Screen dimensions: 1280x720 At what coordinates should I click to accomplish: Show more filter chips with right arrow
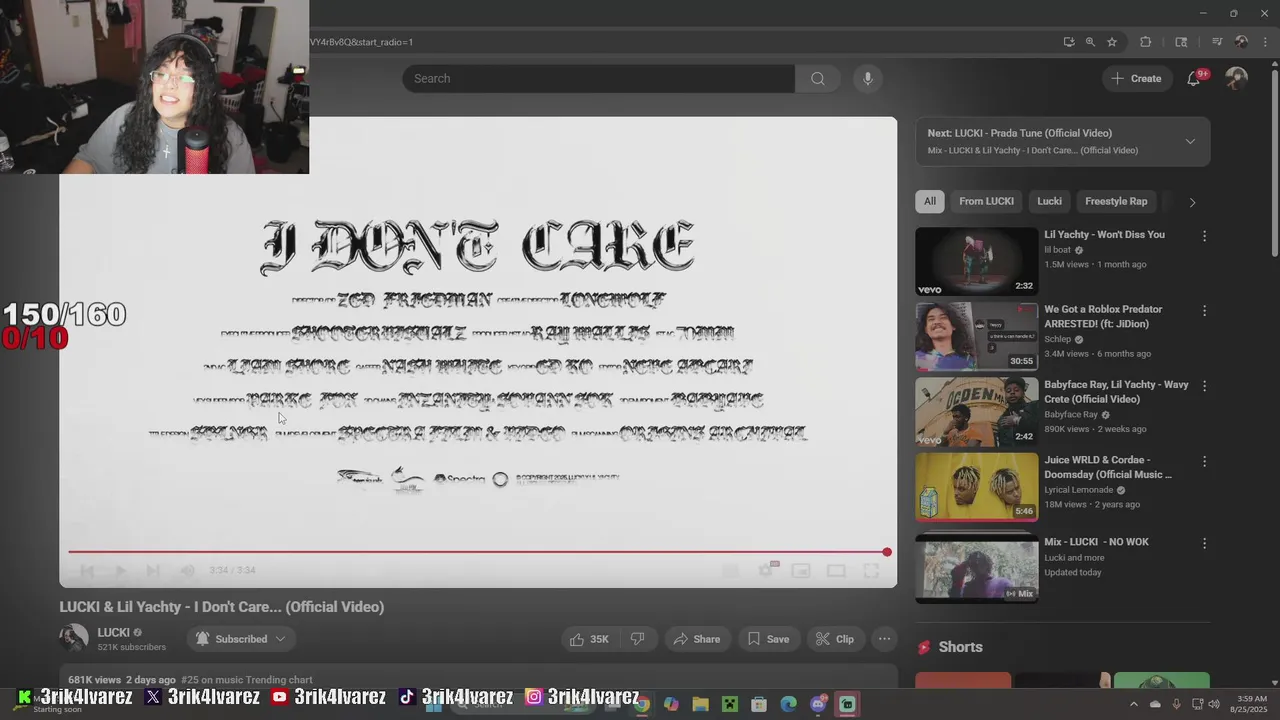[x=1192, y=202]
